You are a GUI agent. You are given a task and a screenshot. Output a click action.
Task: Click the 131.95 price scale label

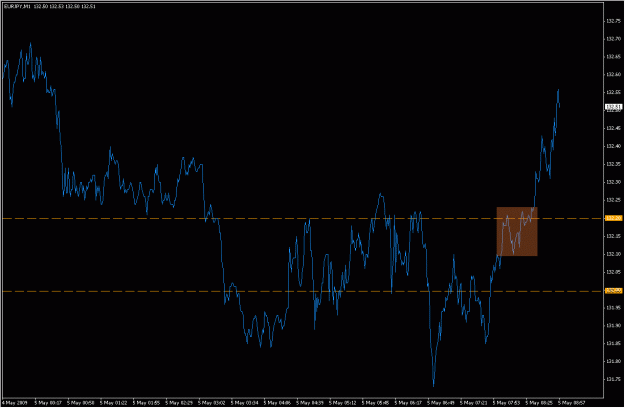[x=613, y=308]
